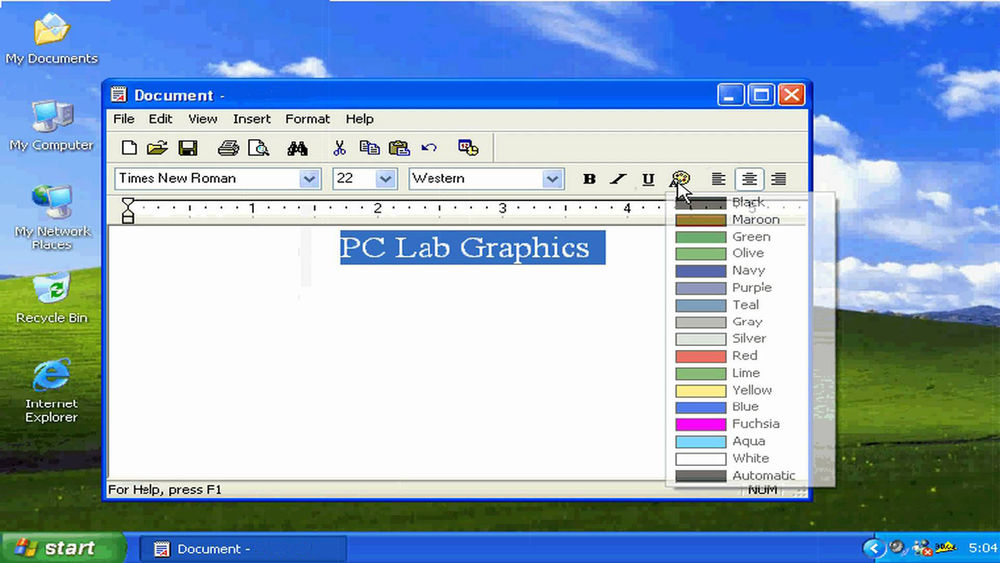
Task: Cut selection with the scissors icon
Action: click(x=340, y=148)
